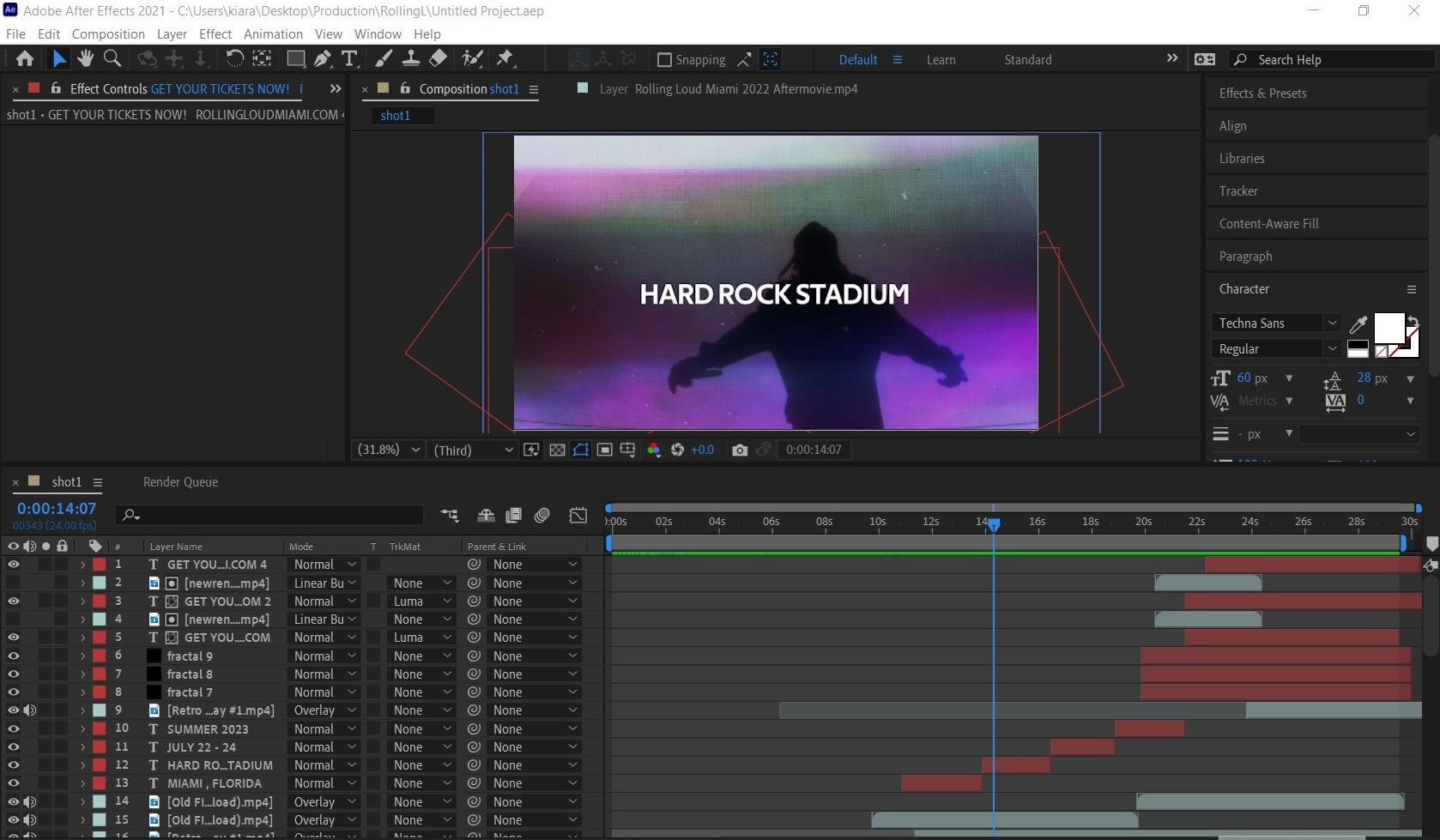Open the resolution (Third) dropdown
The height and width of the screenshot is (840, 1440).
click(473, 450)
